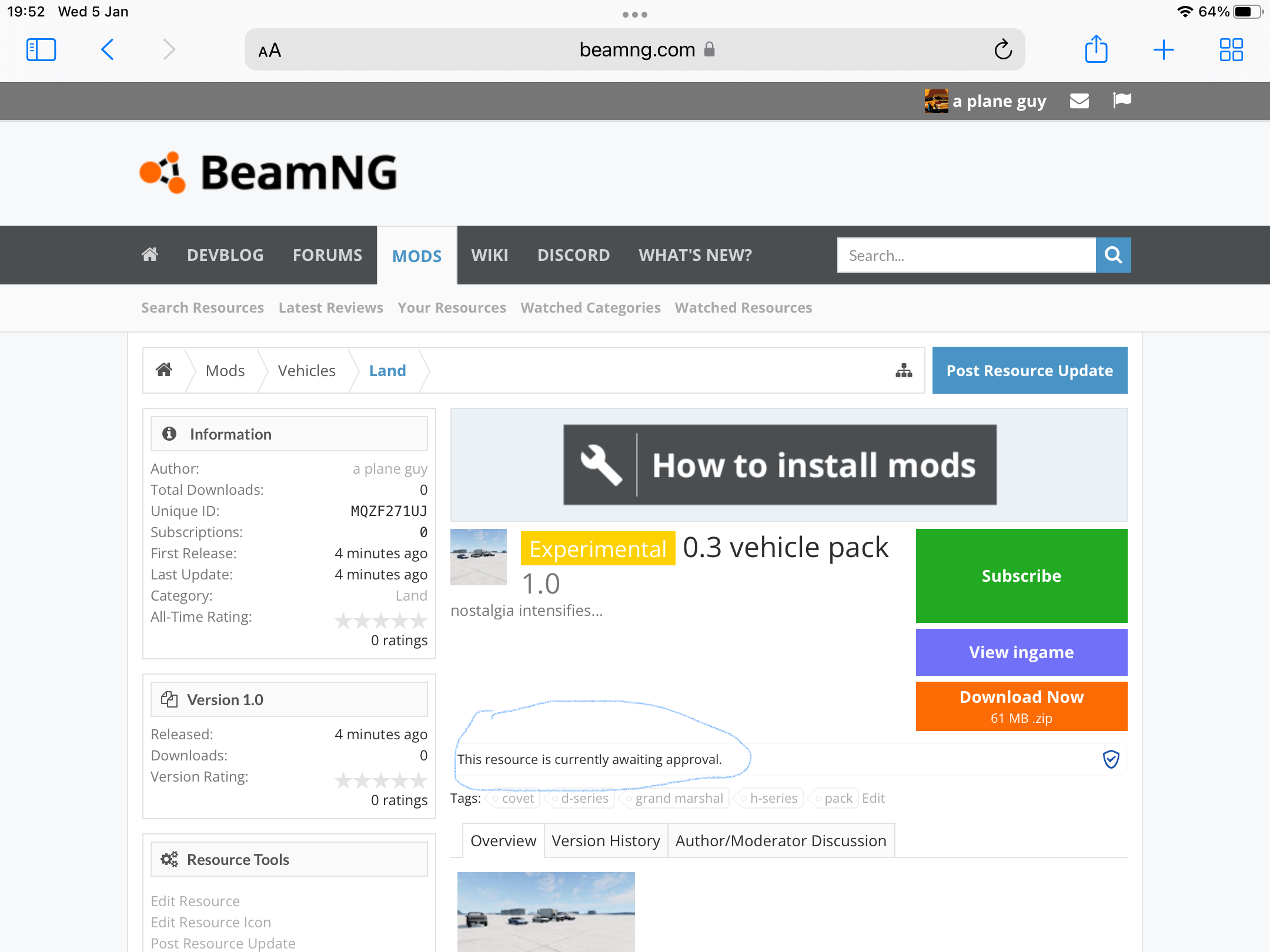
Task: Open the Safari AA reader menu
Action: click(x=270, y=51)
